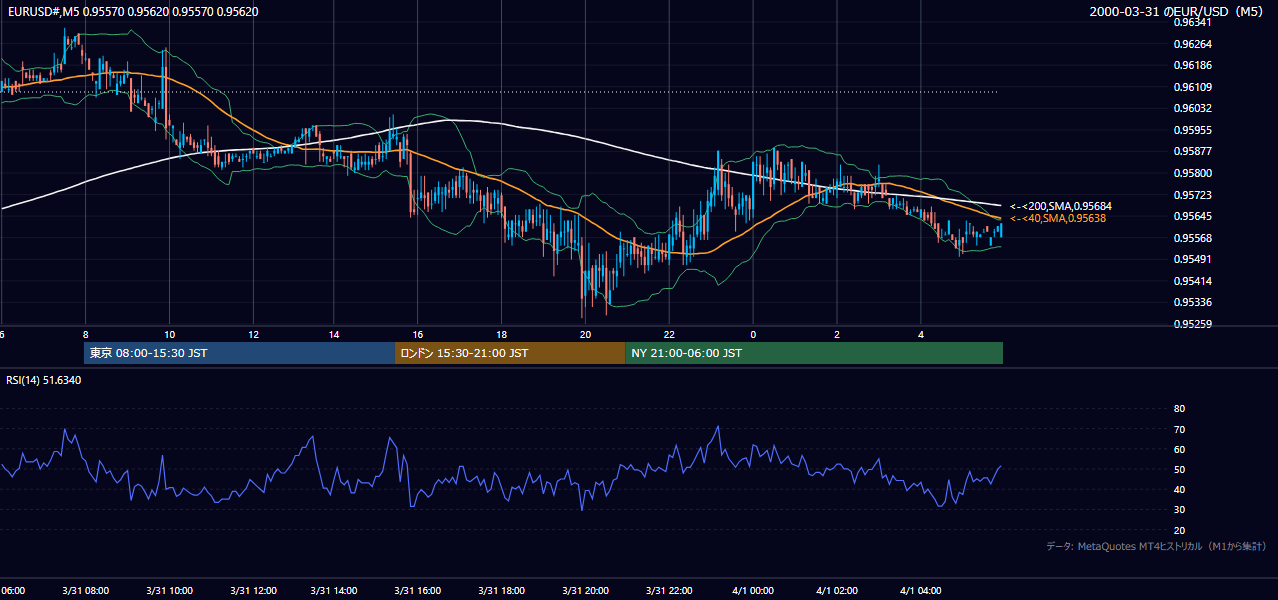
Task: Select the 40,SMA,0.95638 label
Action: (x=1058, y=218)
